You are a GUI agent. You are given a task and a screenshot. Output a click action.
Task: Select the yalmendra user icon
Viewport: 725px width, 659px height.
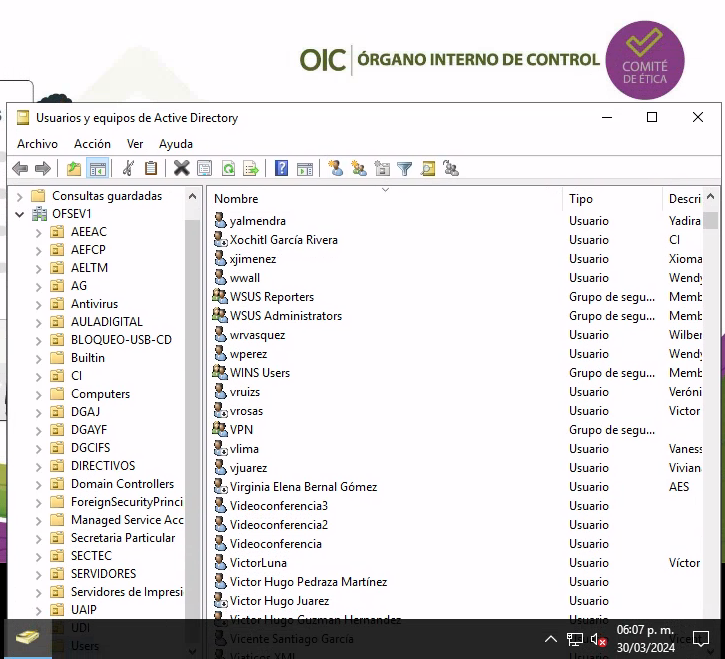pyautogui.click(x=221, y=221)
